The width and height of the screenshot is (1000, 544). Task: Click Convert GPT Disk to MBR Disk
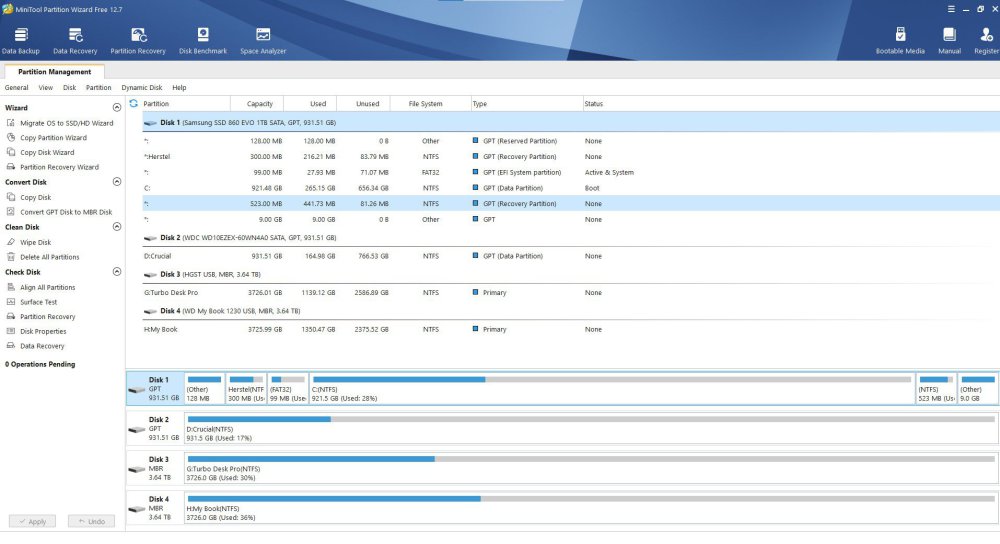66,212
